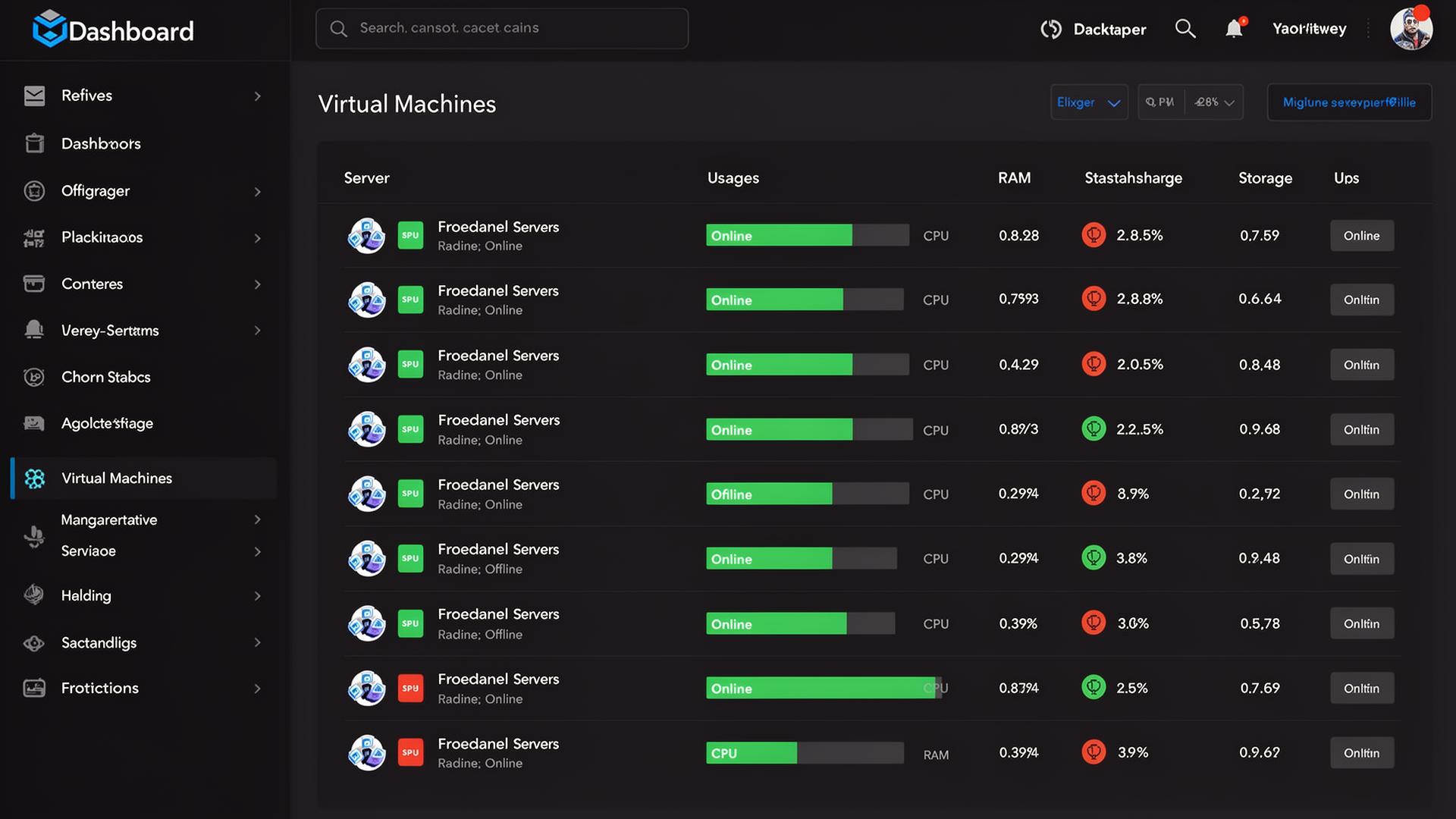Click the Chorn Stabcs sidebar icon

pyautogui.click(x=34, y=377)
